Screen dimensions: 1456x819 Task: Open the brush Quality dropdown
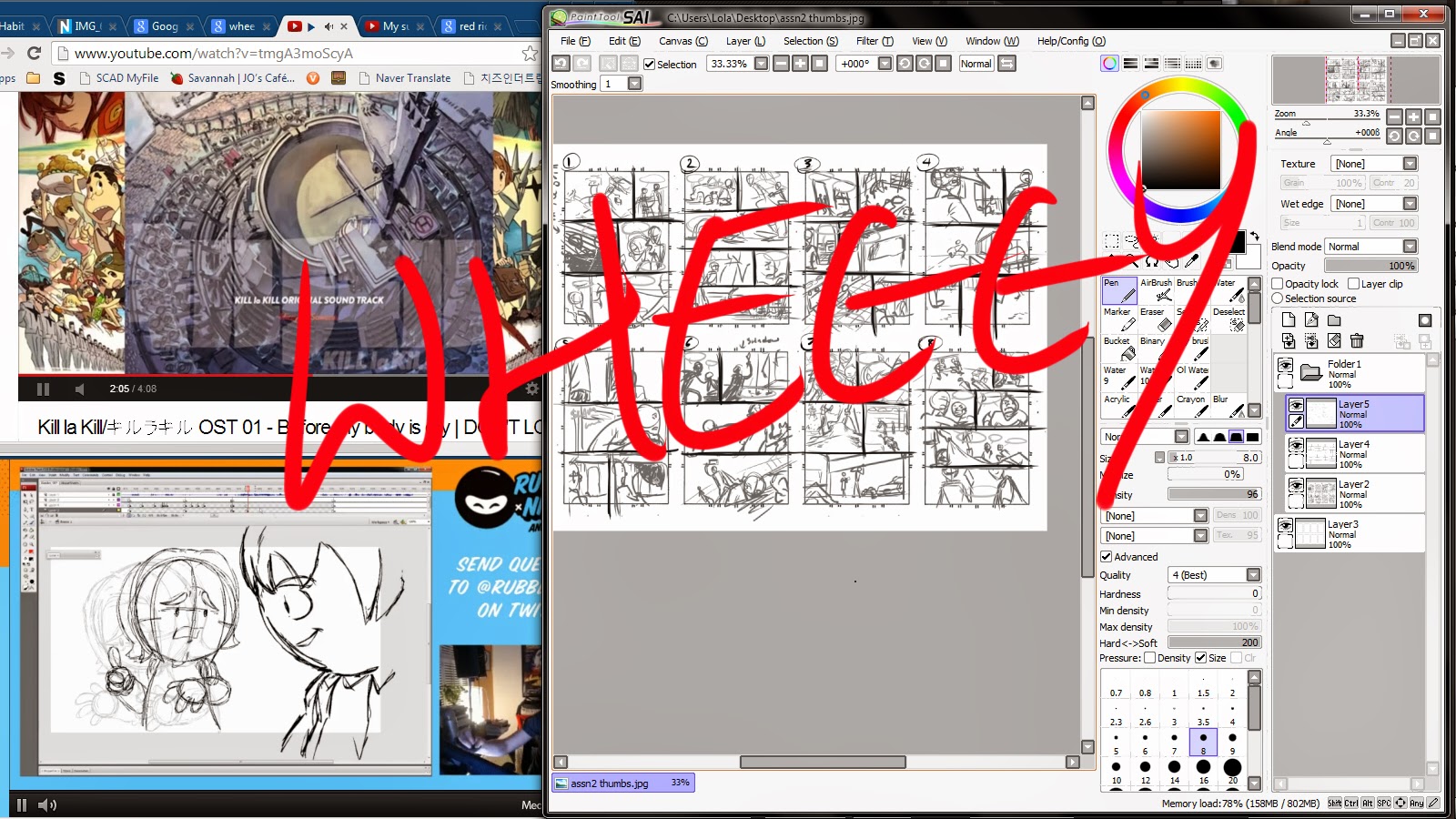pyautogui.click(x=1253, y=575)
